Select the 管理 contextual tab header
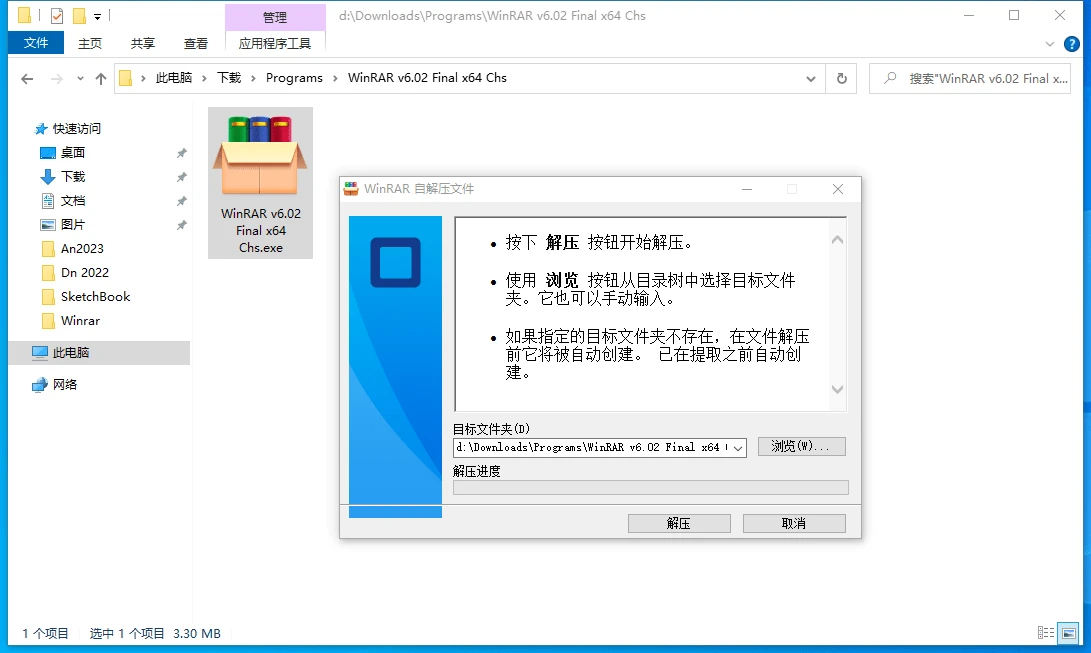The width and height of the screenshot is (1091, 653). [x=275, y=17]
